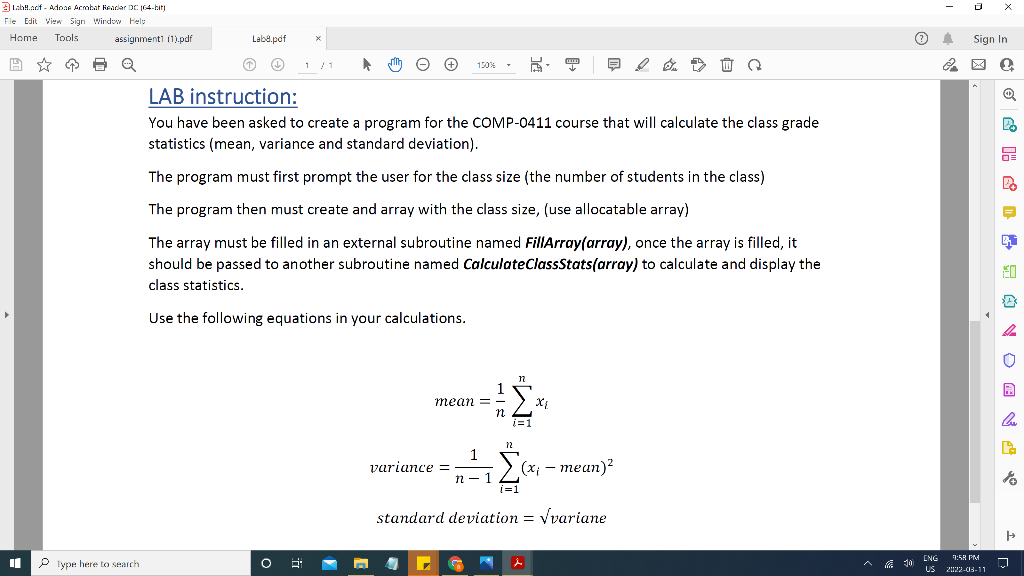The height and width of the screenshot is (576, 1024).
Task: Close the Lab8.pdf tab
Action: click(x=318, y=39)
